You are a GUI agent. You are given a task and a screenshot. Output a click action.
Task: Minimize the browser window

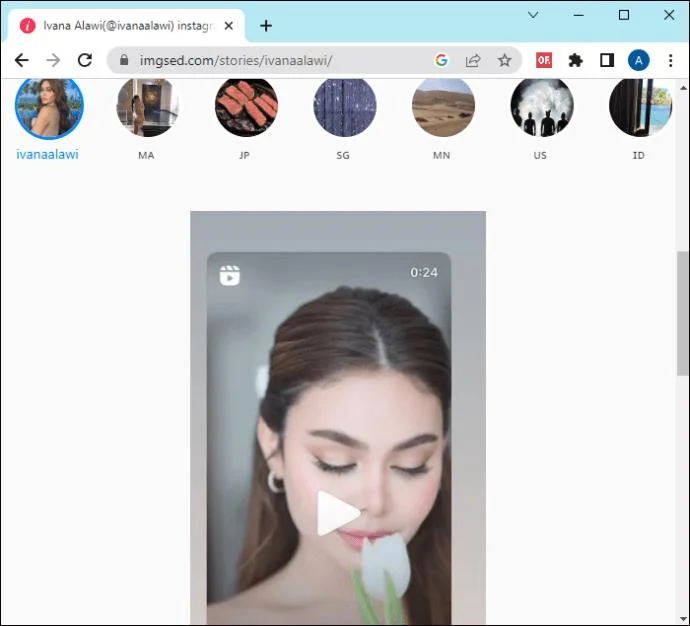[579, 15]
